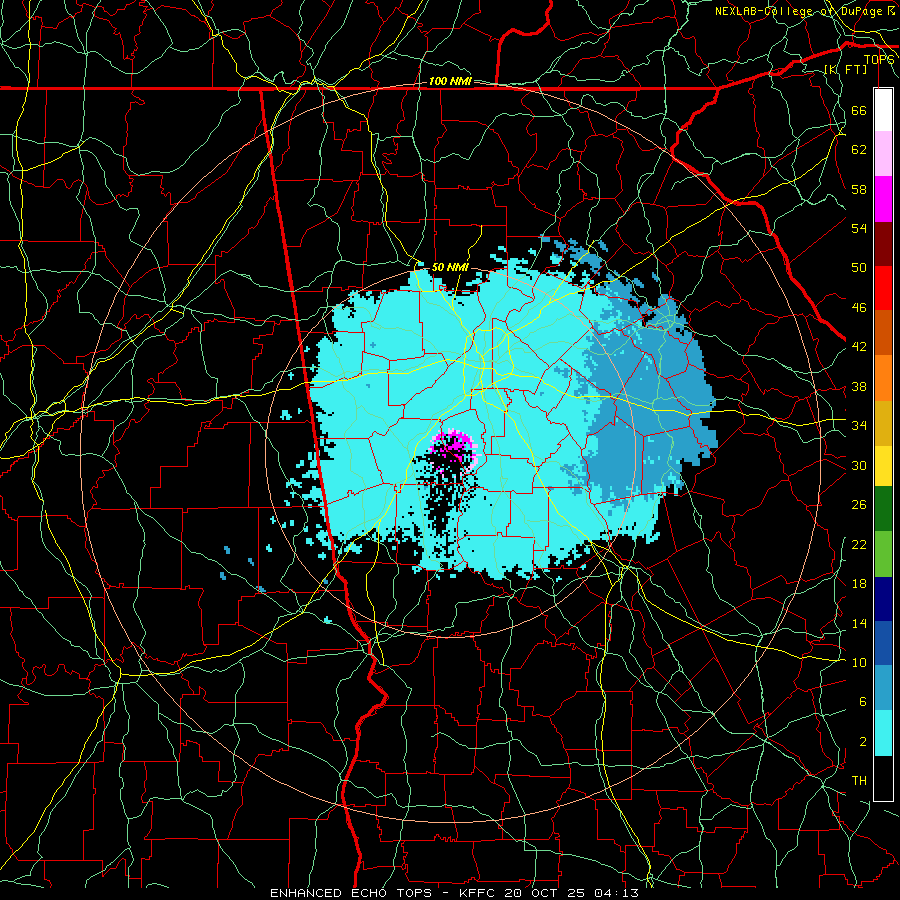Screen dimensions: 900x900
Task: Click the navy blue legend swatch
Action: click(x=883, y=599)
